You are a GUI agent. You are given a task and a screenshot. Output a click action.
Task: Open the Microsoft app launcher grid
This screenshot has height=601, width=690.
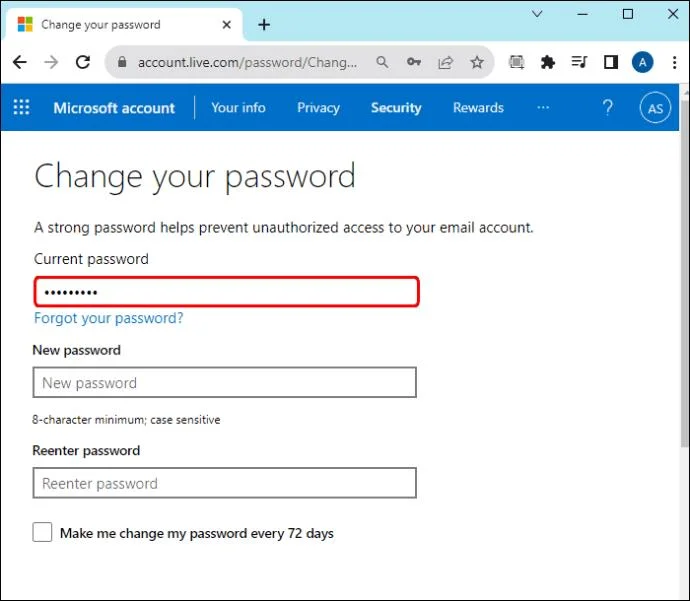pyautogui.click(x=21, y=107)
